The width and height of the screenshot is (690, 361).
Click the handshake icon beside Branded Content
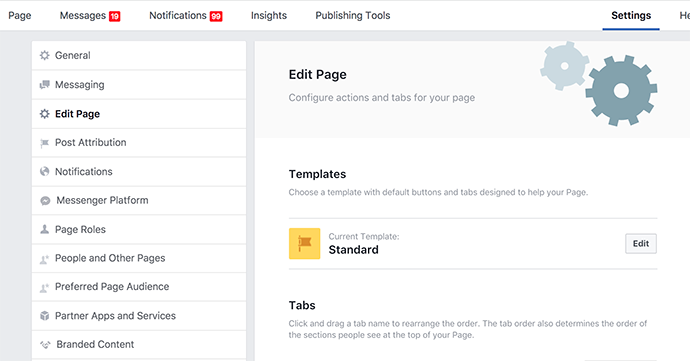[x=45, y=345]
